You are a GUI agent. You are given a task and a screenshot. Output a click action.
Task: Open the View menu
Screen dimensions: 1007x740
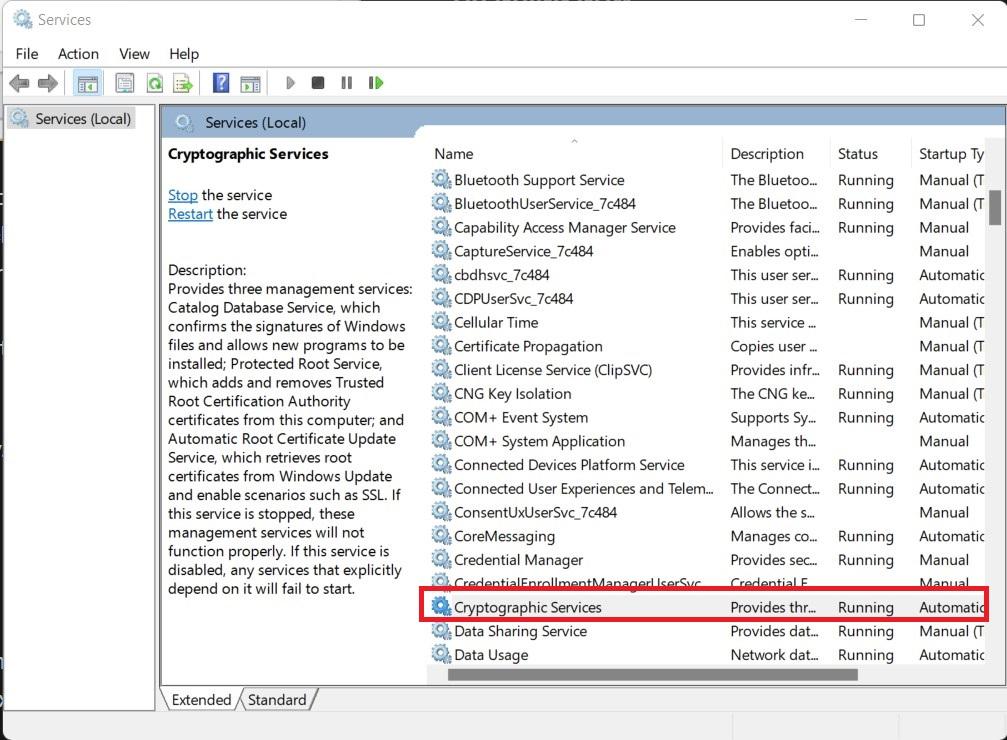pos(134,54)
